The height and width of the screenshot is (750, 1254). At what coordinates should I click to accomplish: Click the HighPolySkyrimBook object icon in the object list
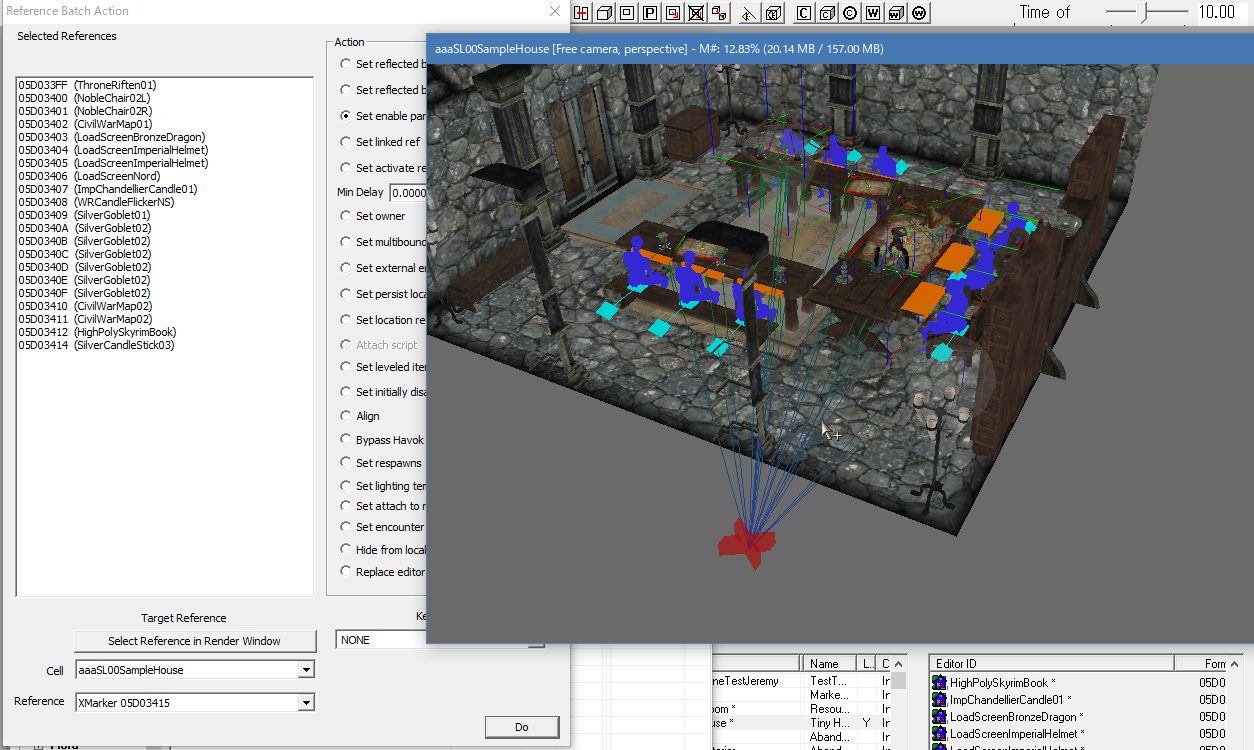(939, 682)
